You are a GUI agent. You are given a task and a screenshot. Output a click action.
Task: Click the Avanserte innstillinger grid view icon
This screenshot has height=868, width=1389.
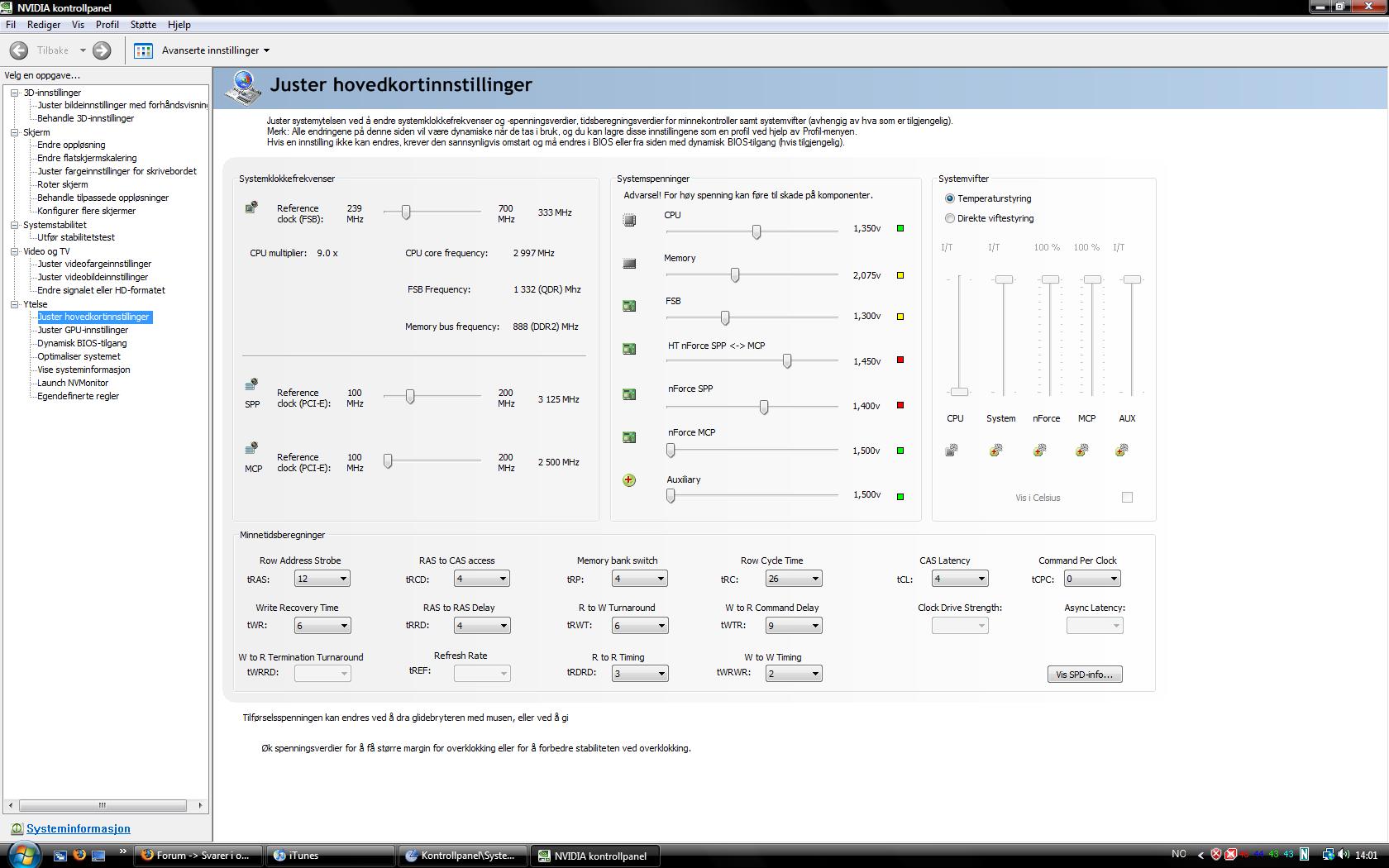coord(143,50)
